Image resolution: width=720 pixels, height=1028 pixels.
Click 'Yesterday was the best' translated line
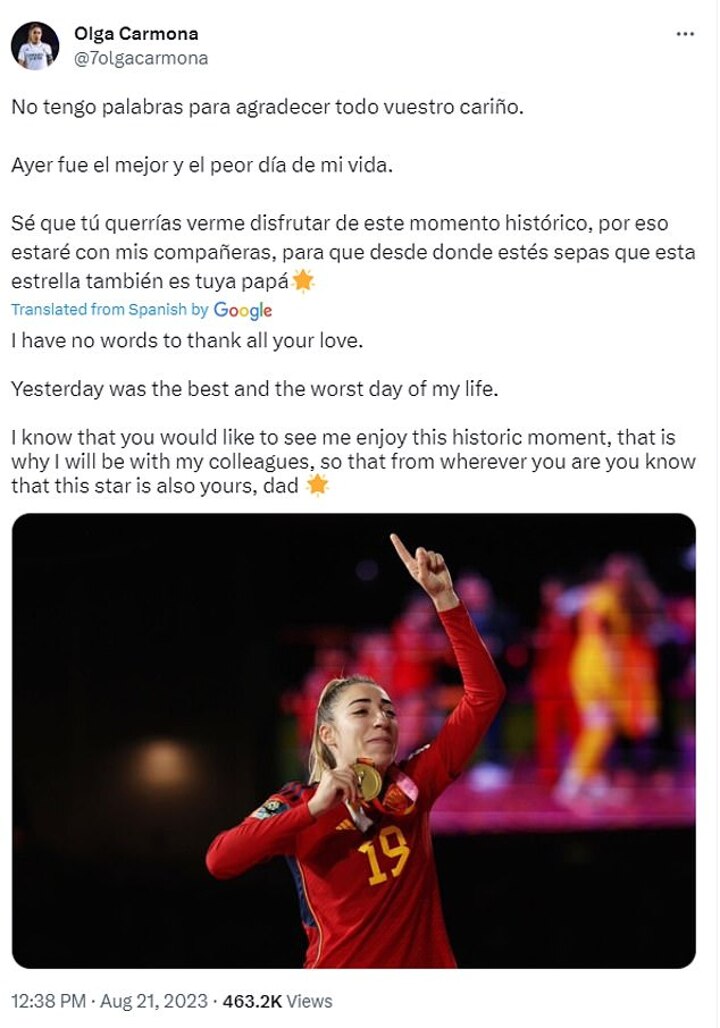[x=255, y=389]
